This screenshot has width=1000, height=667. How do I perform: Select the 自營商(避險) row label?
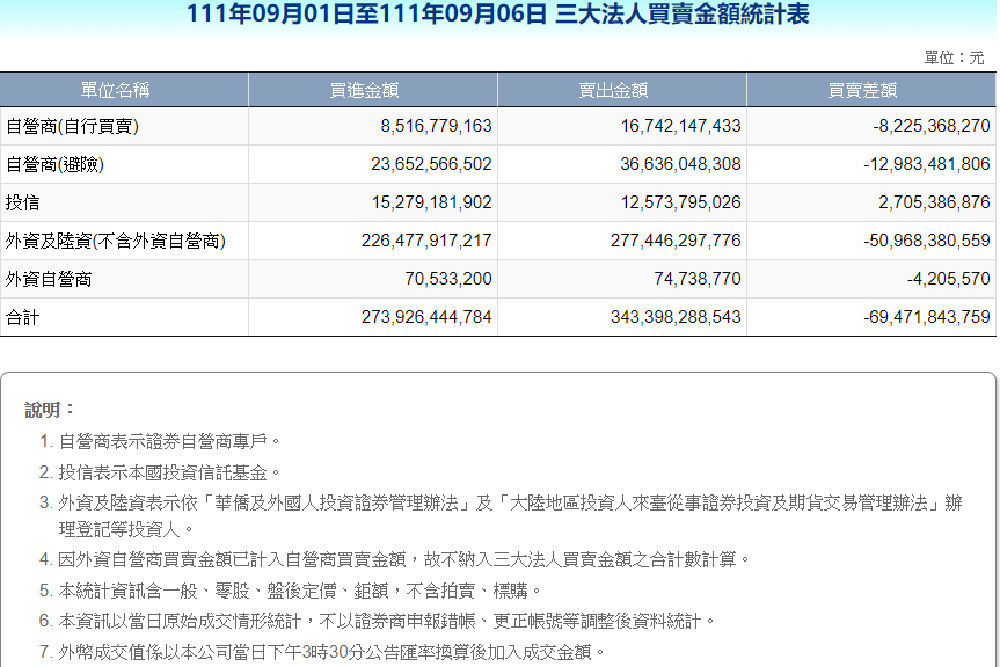pos(55,165)
